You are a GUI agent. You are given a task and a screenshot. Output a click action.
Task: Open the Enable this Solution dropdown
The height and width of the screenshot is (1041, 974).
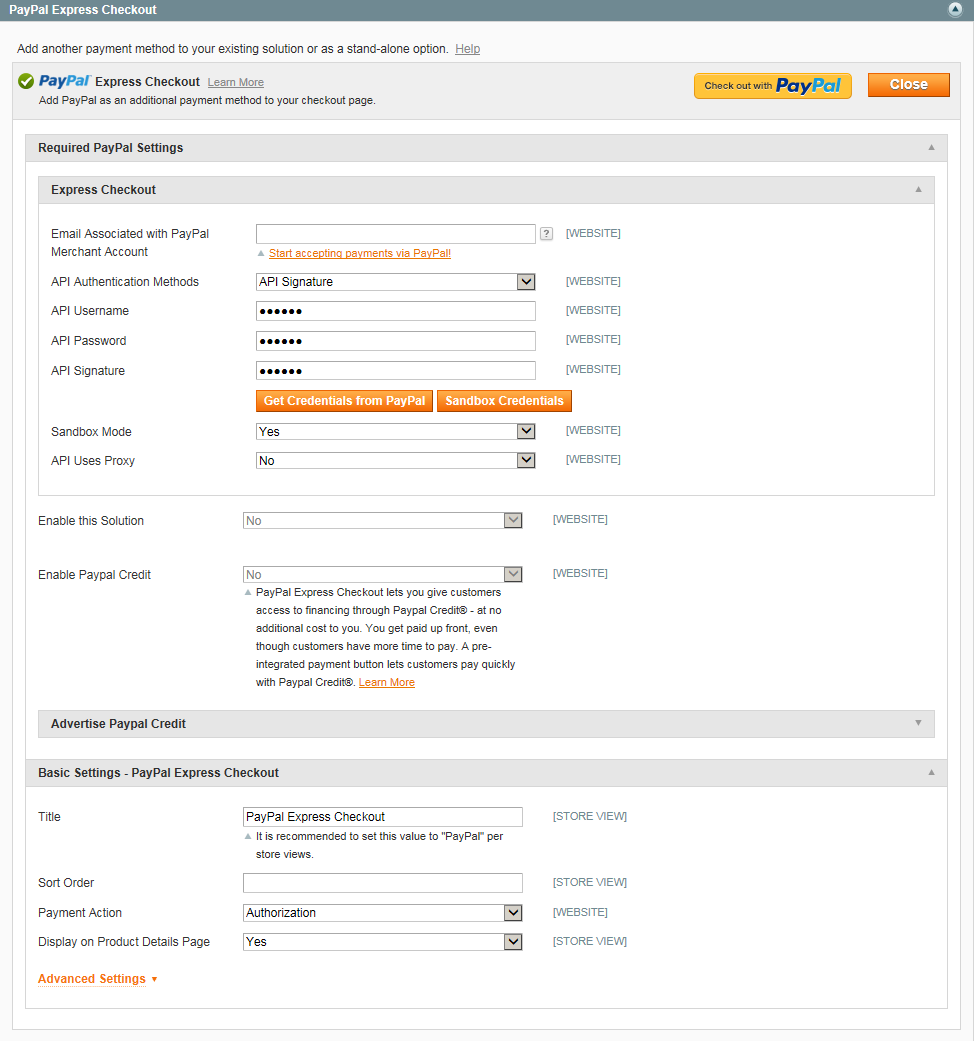click(x=382, y=520)
